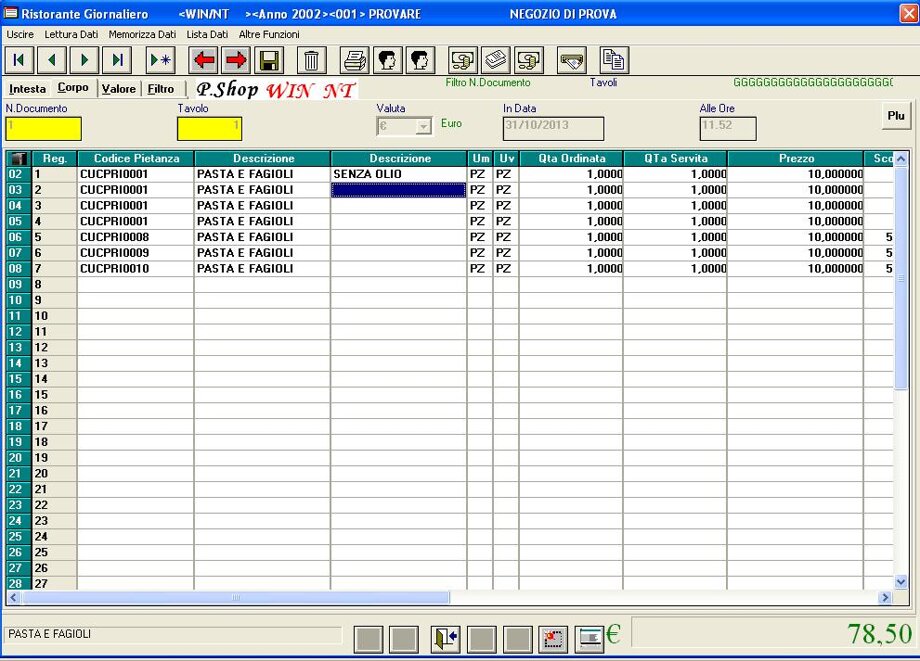
Task: Click the new record arrow-asterisk button
Action: pos(161,60)
